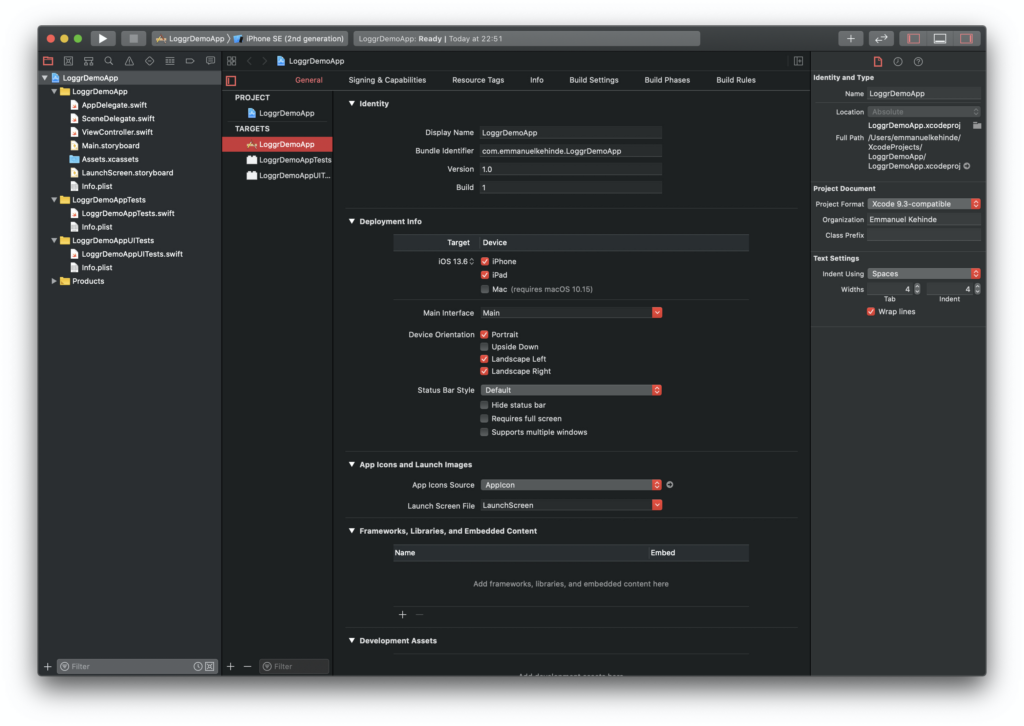
Task: Collapse Frameworks, Libraries, and Embedded Content section
Action: tap(352, 531)
